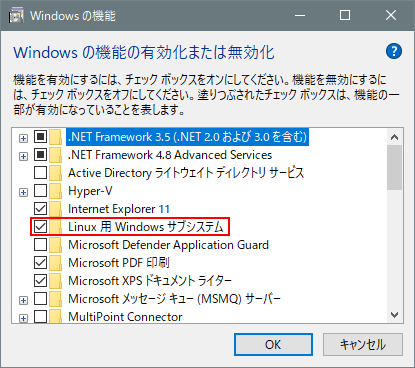Viewport: 415px width, 368px height.
Task: Select .NET Framework 4.8 Advanced Services text
Action: (x=170, y=155)
